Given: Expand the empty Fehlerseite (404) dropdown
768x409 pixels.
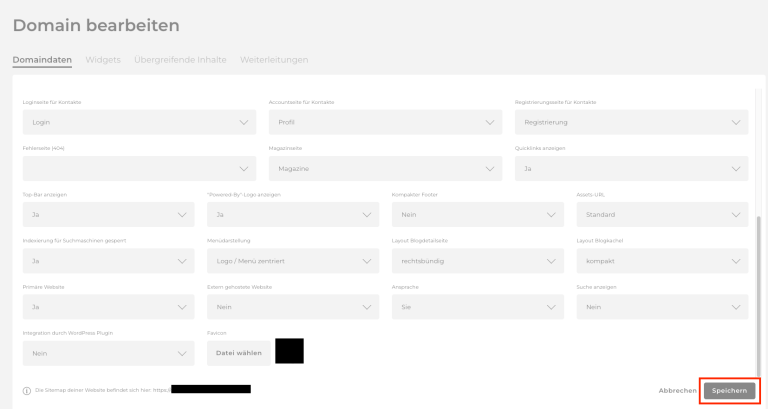Looking at the screenshot, I should [x=138, y=168].
